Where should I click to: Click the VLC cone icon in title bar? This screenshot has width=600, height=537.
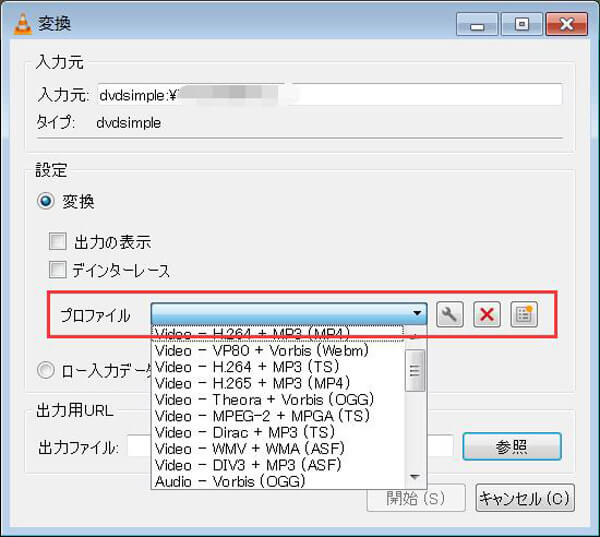[23, 24]
